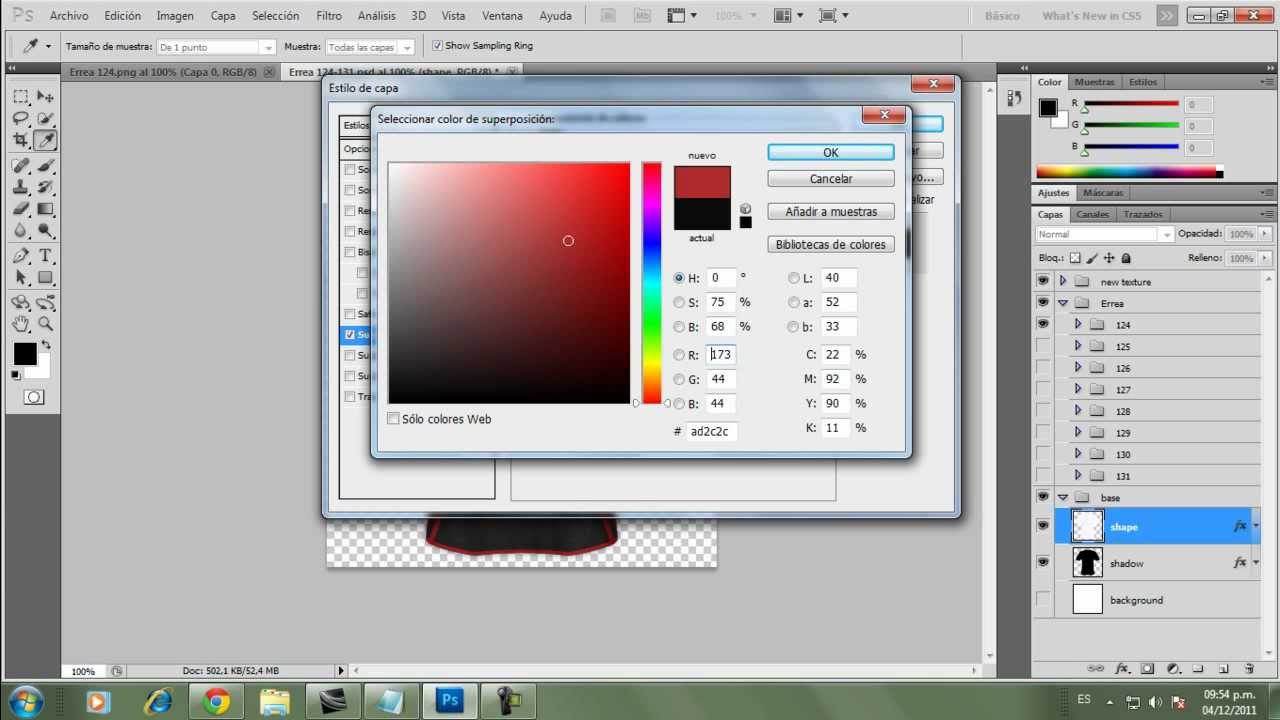Select the Horizontal Type tool

[x=46, y=256]
